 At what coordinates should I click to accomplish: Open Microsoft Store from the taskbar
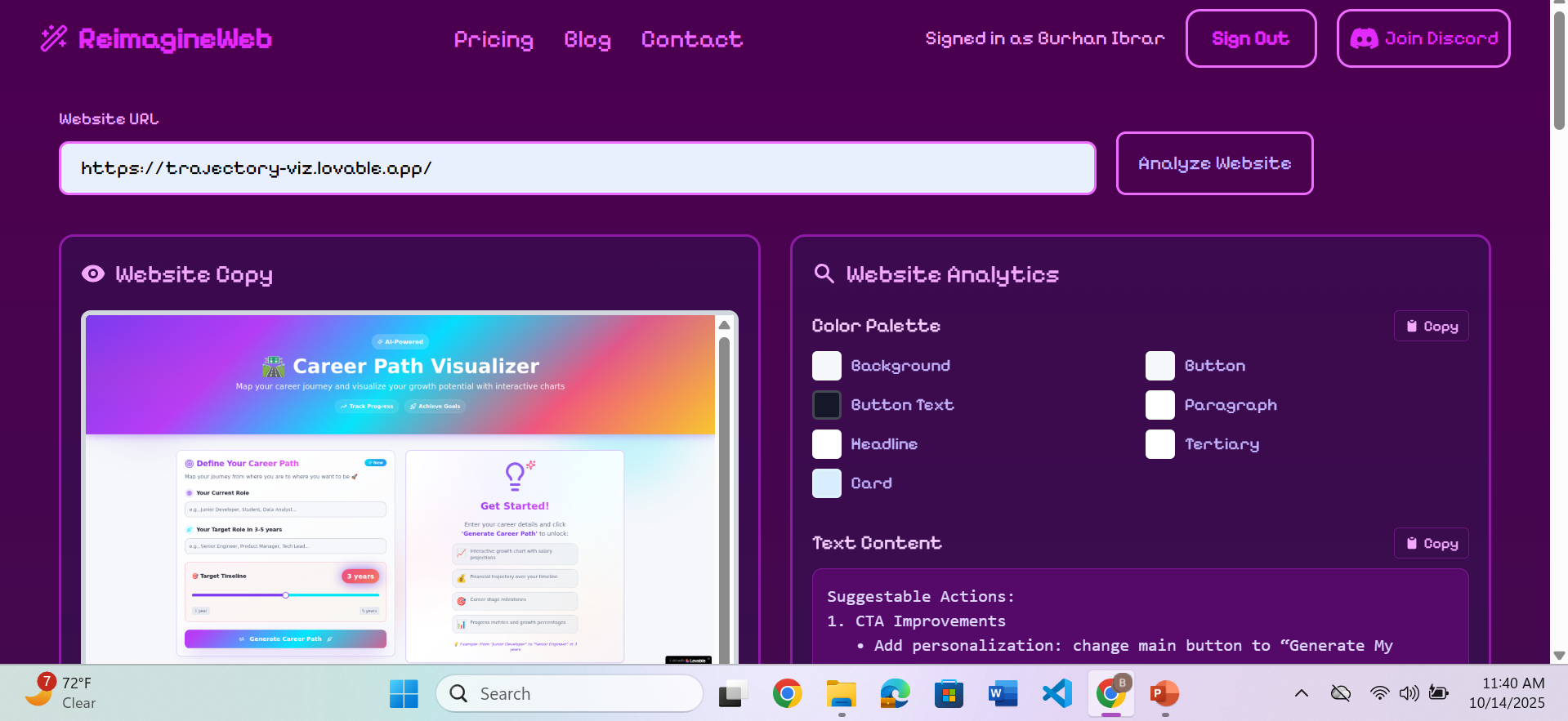click(949, 694)
